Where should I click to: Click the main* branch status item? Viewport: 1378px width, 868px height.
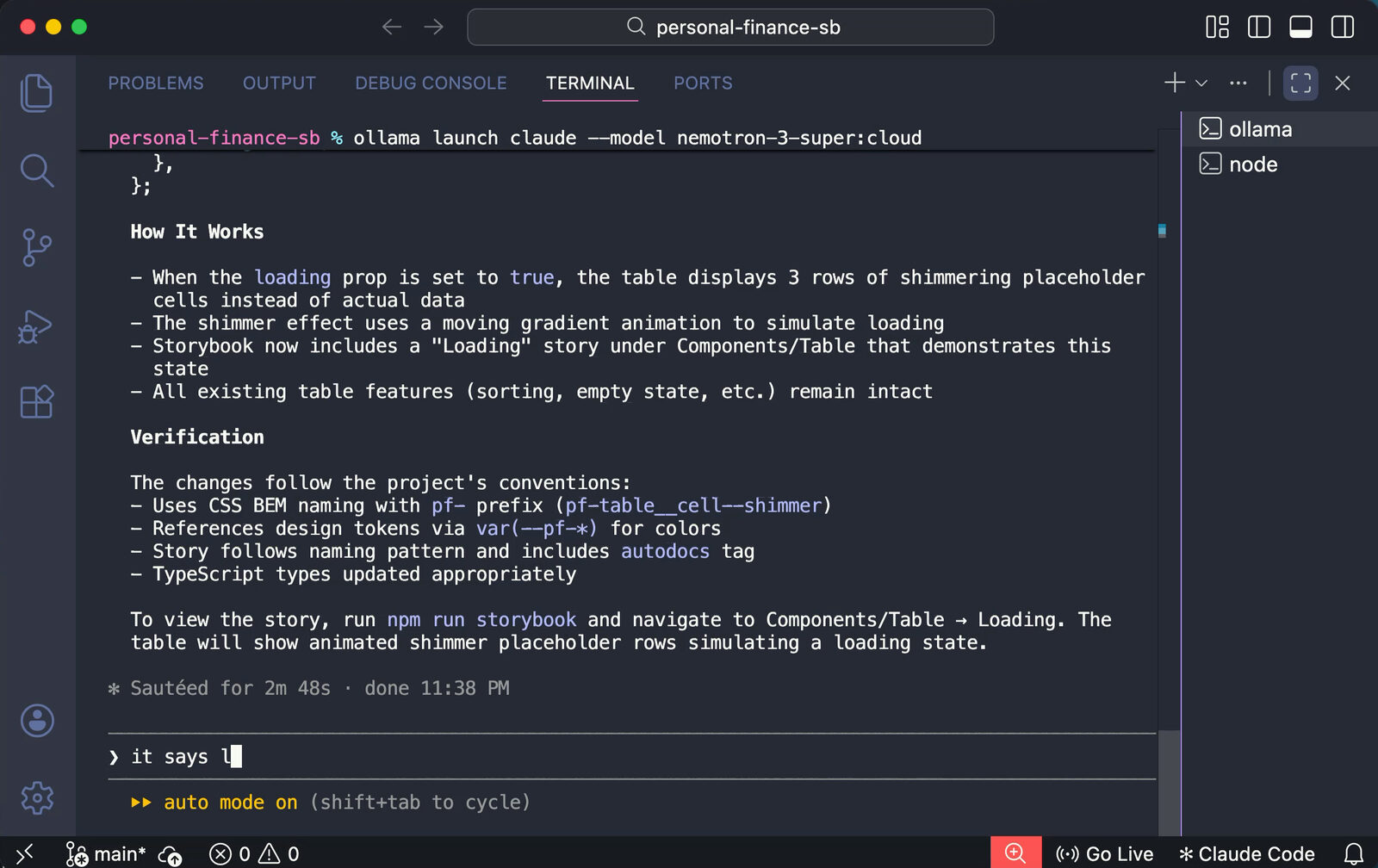pos(106,853)
